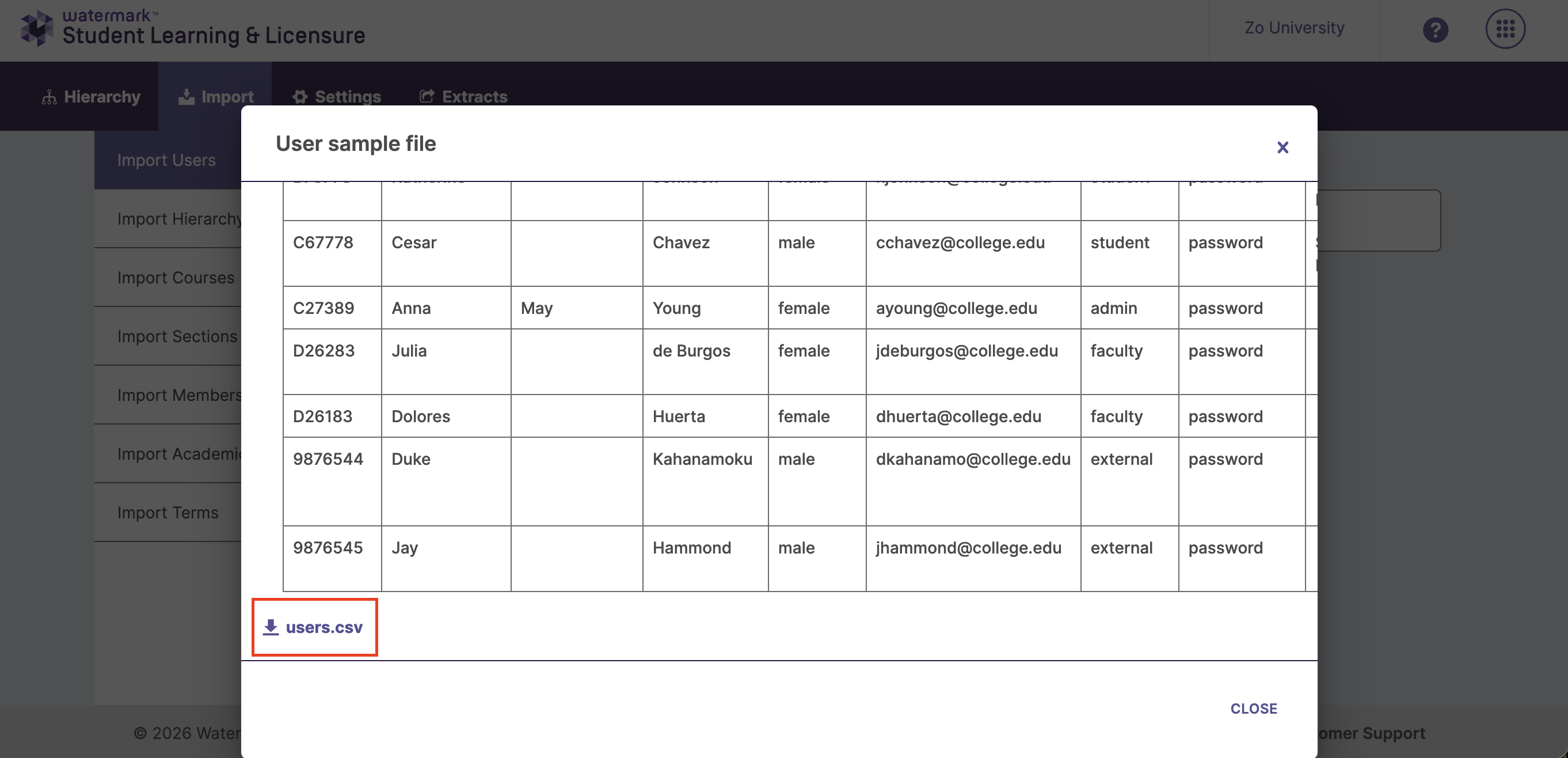
Task: Click Customer Support footer link
Action: (1371, 733)
